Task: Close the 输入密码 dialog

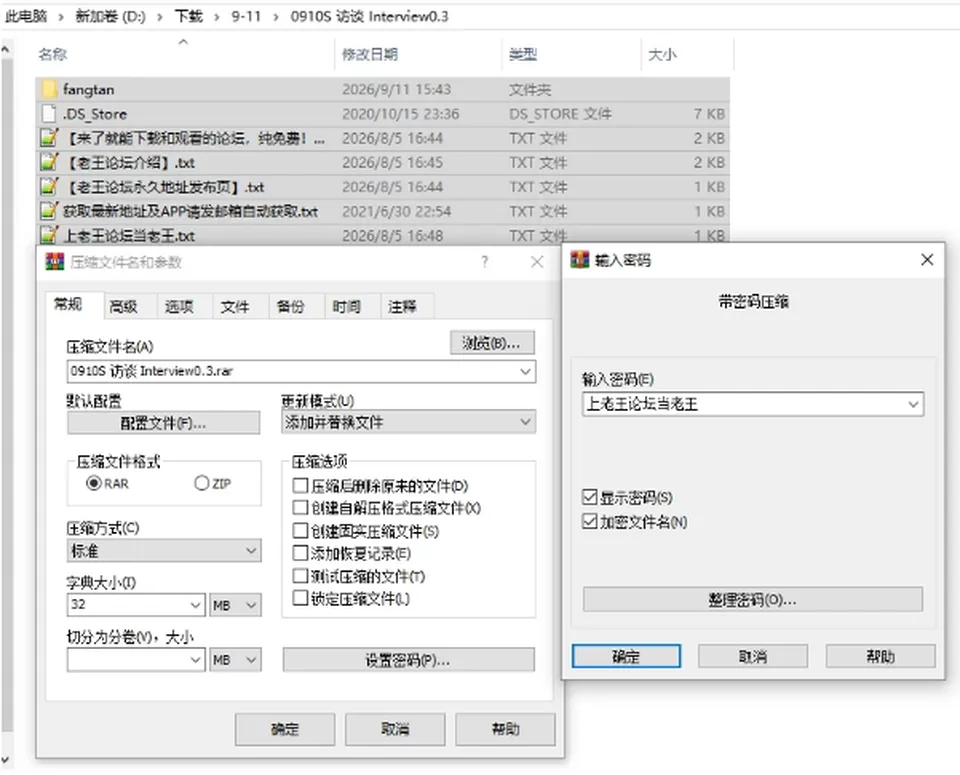Action: click(x=927, y=260)
